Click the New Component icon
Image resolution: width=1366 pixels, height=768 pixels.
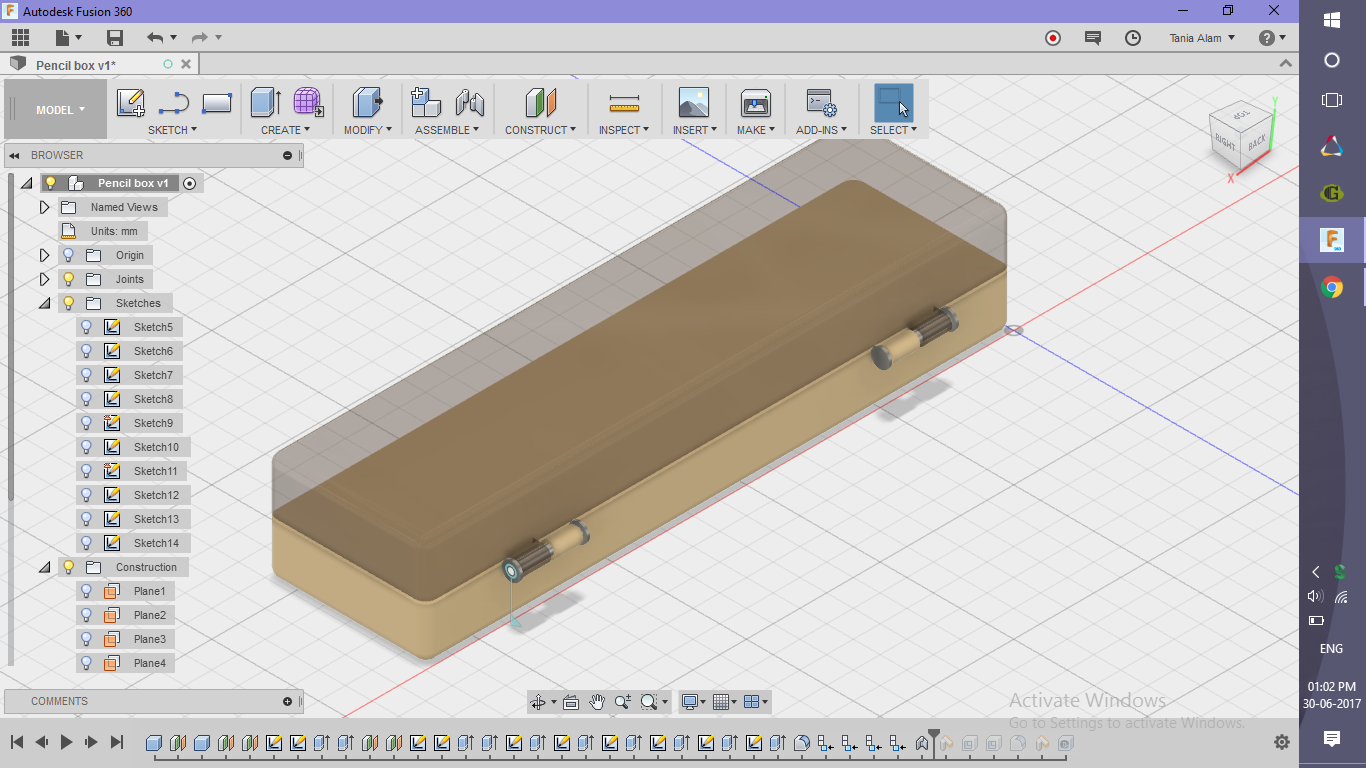coord(427,103)
